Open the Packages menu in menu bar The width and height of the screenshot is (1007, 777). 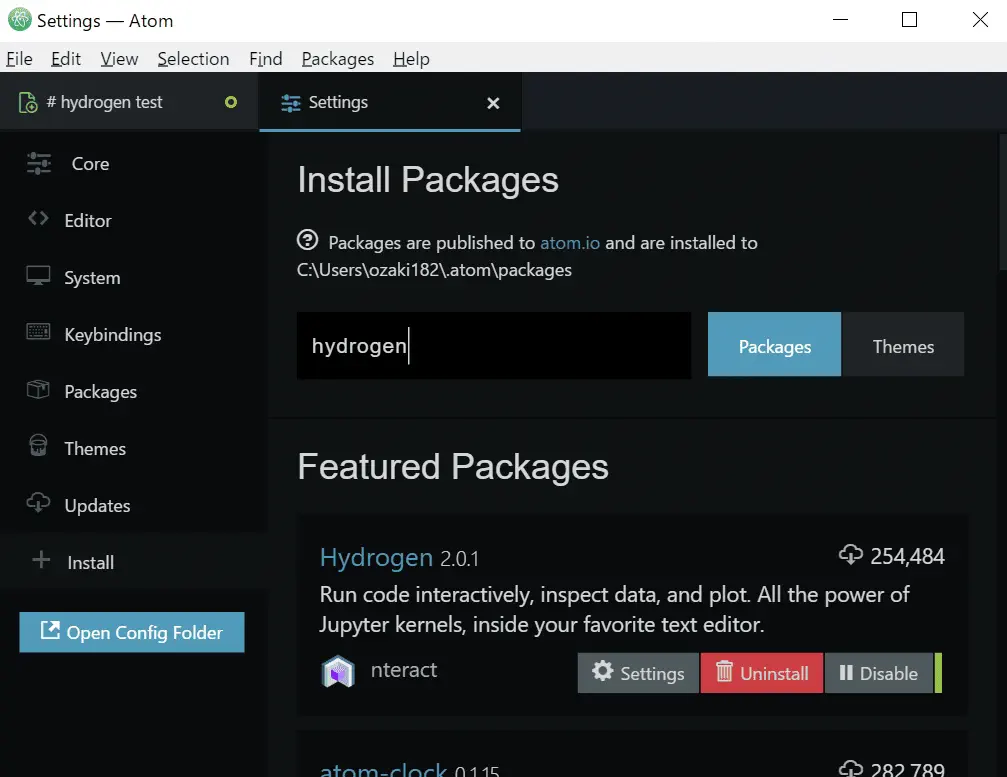point(337,59)
